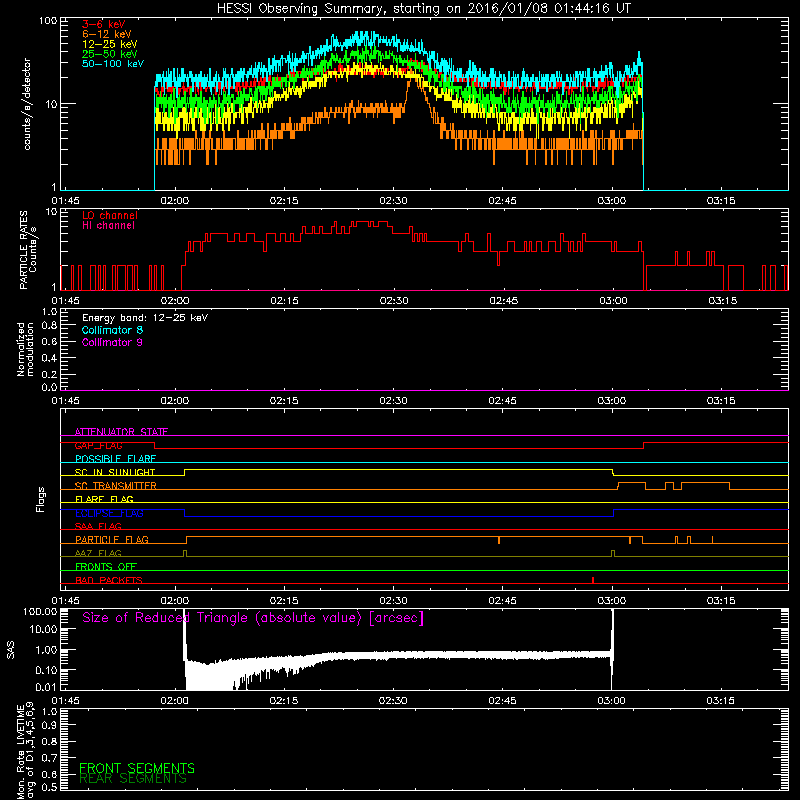Select the orange 6-12 keV legend label
The height and width of the screenshot is (800, 800).
107,34
